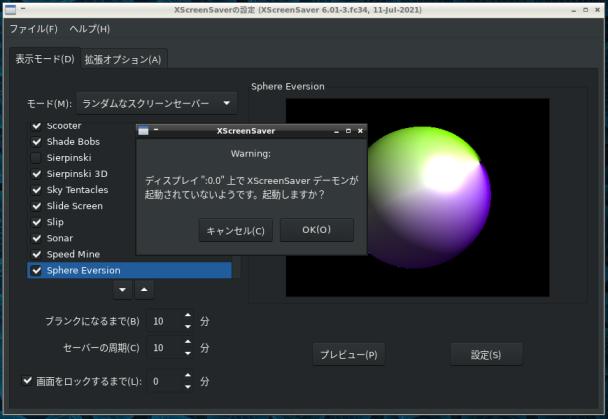Viewport: 608px width, 419px height.
Task: Disable the Sonar checkbox
Action: (36, 238)
